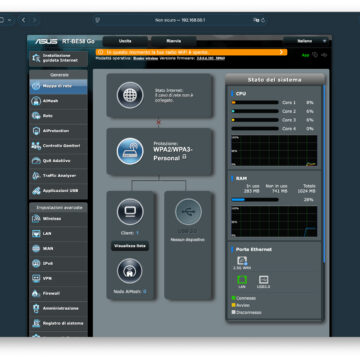The image size is (360, 360).
Task: Click the green LAN port icon
Action: 242,280
